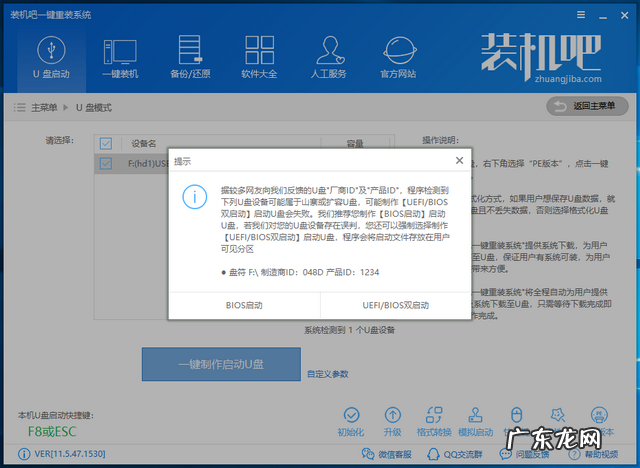Toggle the F:(hd1)USB device checkbox

[x=106, y=164]
